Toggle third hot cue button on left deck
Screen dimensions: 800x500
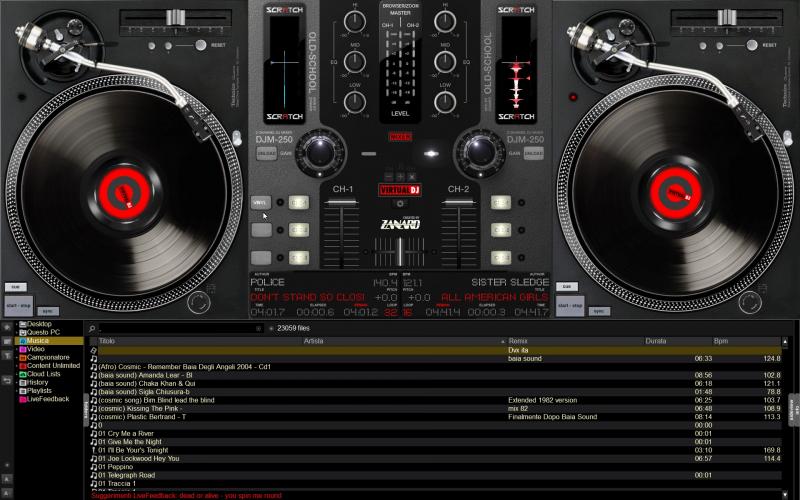299,258
